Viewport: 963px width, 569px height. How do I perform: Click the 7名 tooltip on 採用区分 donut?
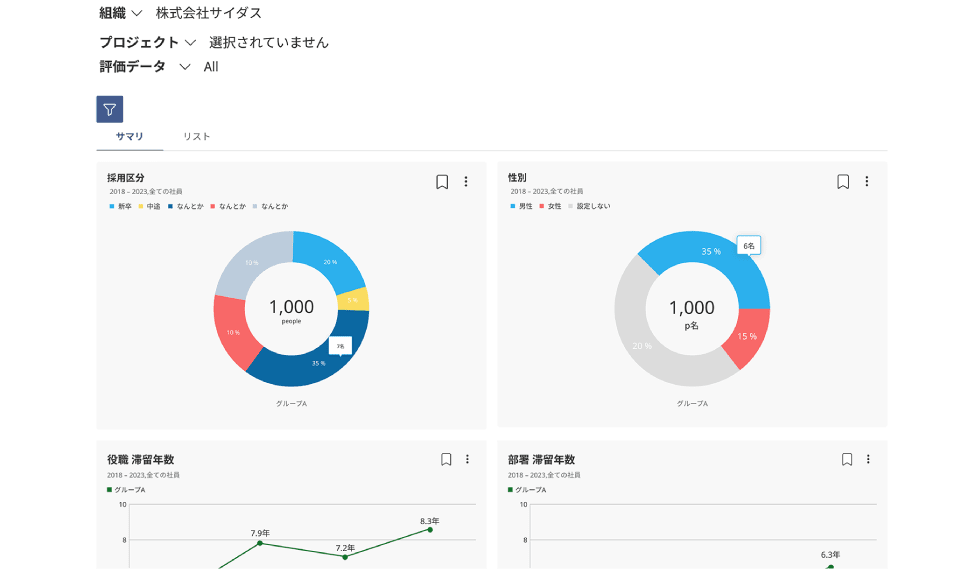click(340, 346)
